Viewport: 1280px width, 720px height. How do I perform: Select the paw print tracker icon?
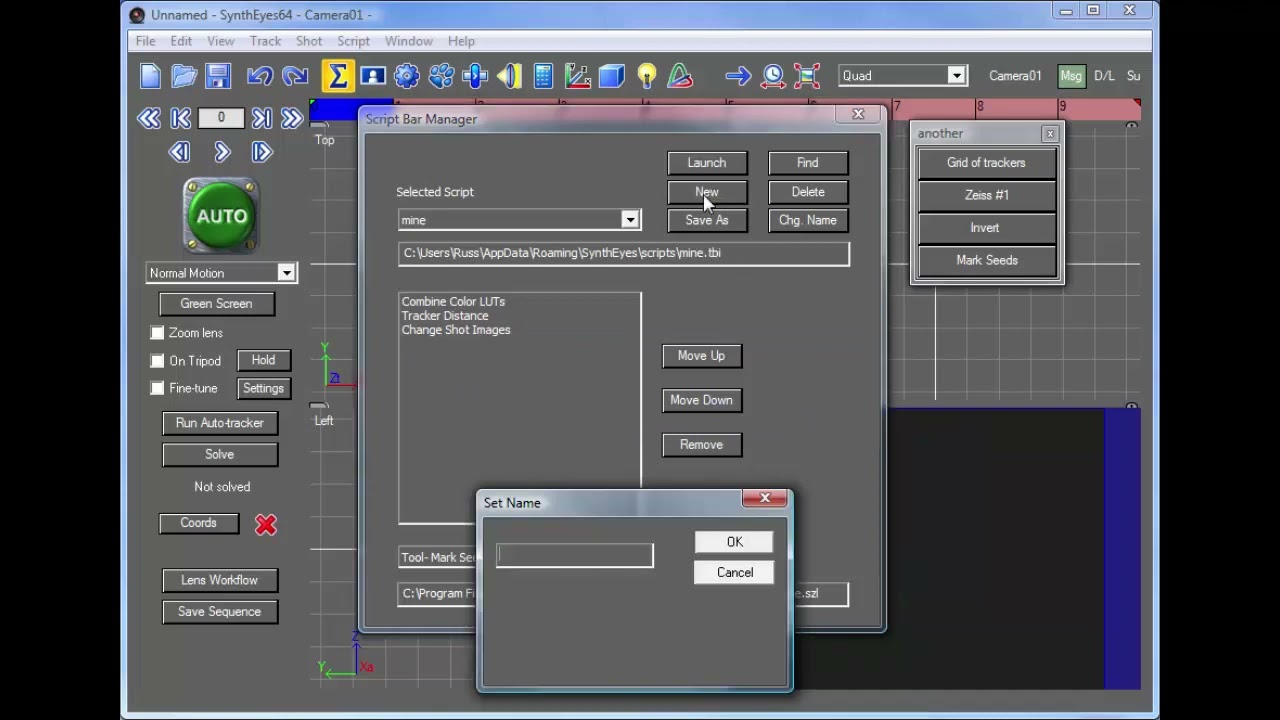[441, 76]
